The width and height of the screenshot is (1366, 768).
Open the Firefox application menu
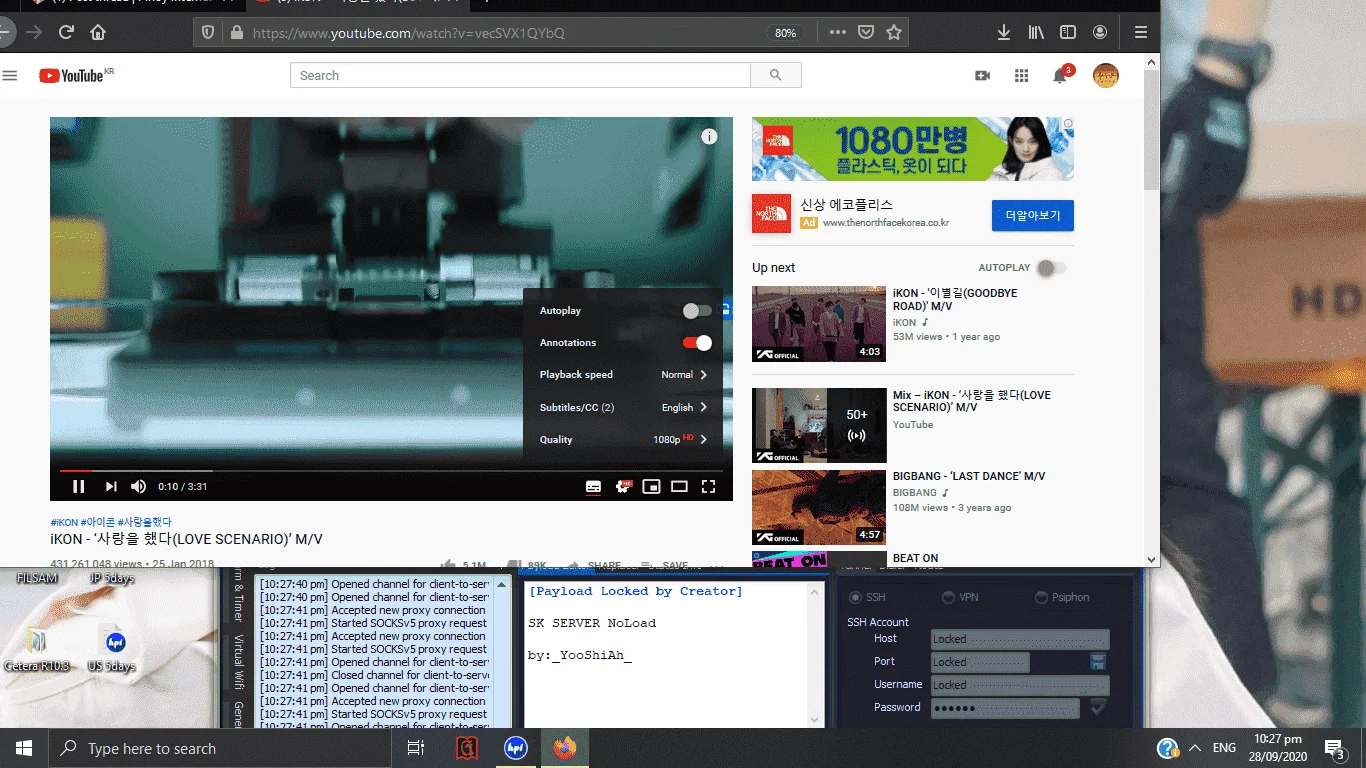1141,32
